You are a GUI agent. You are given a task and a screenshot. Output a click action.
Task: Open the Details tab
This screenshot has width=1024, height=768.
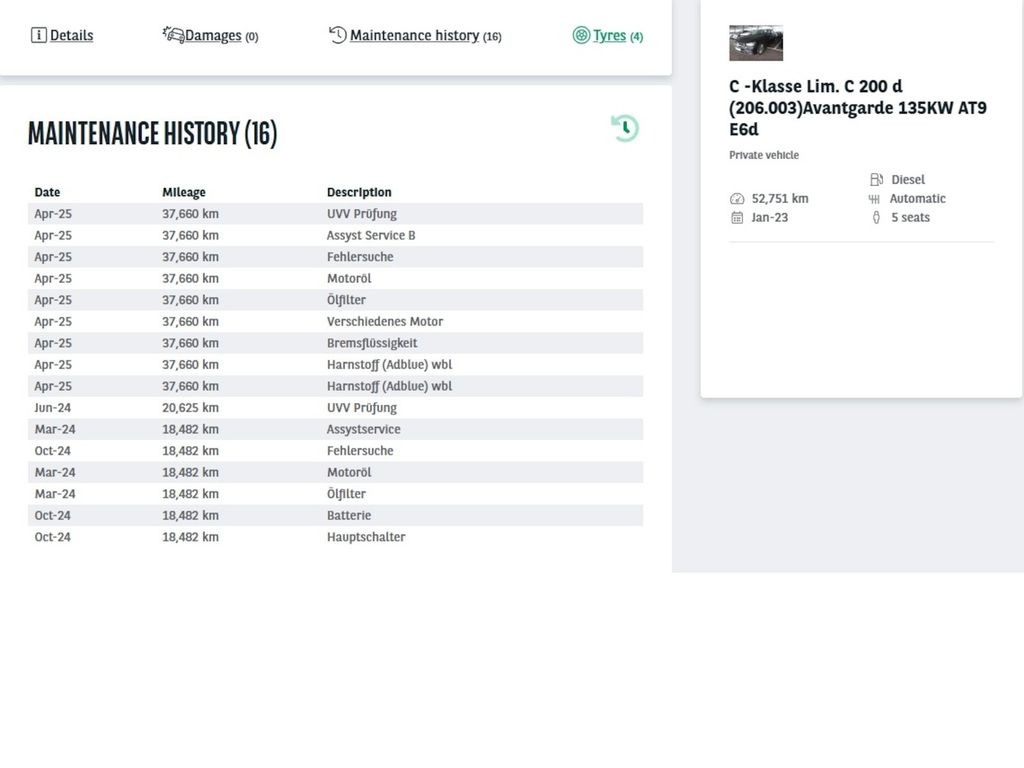tap(71, 35)
